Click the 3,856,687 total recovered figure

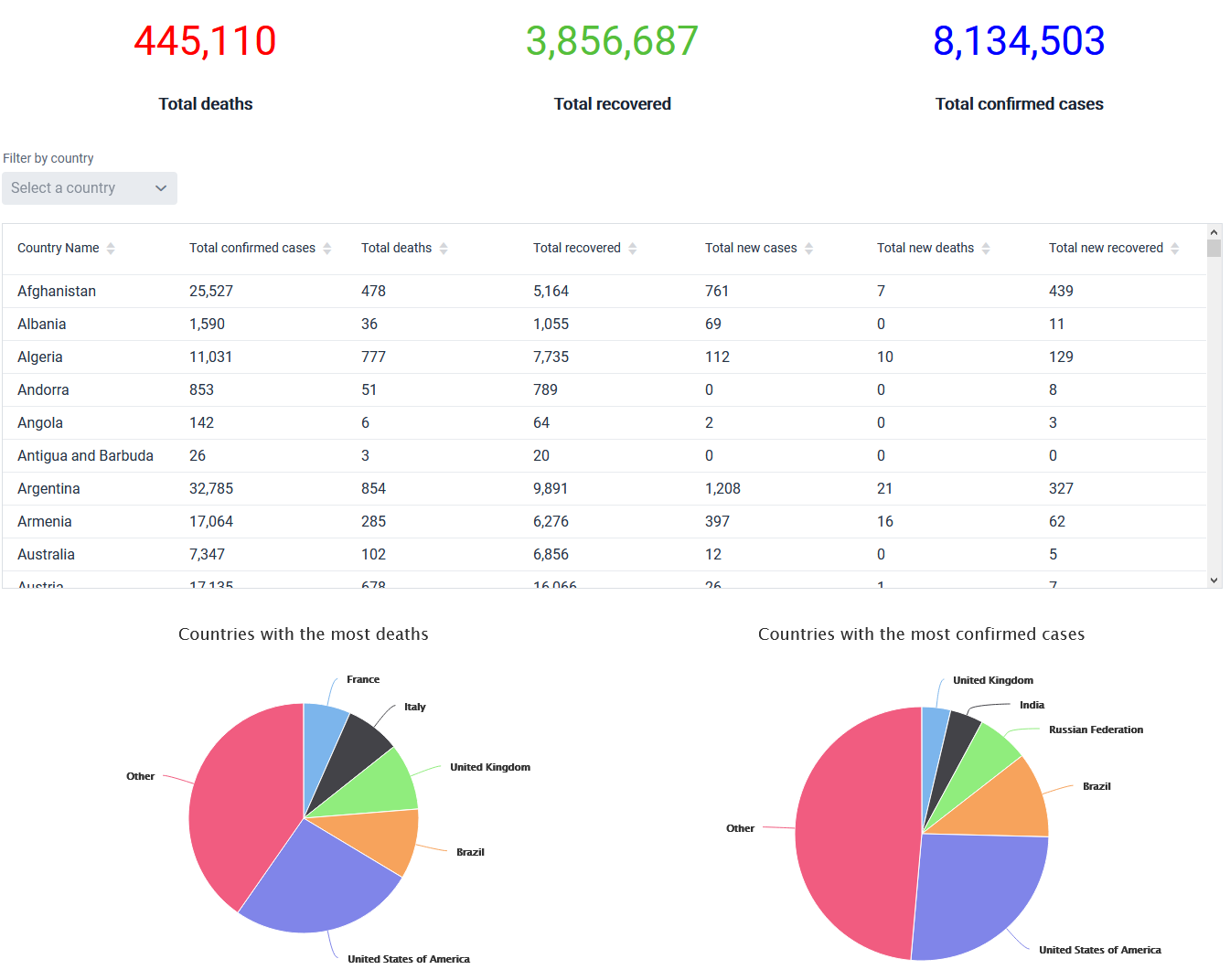coord(612,41)
